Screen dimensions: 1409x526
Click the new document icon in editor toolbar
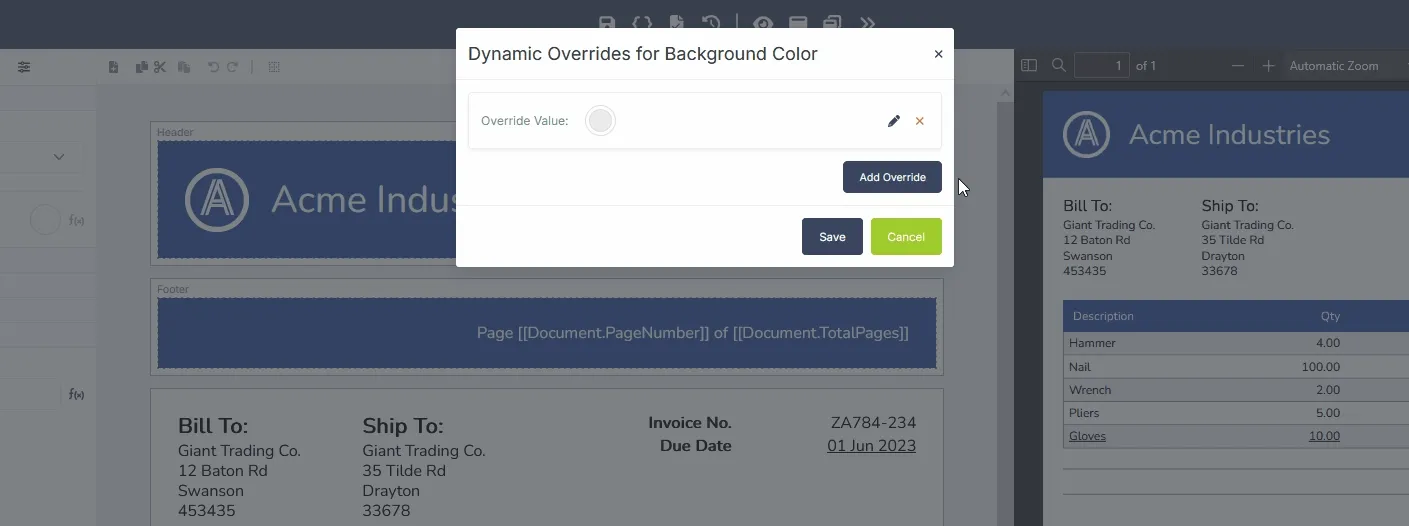[x=113, y=67]
